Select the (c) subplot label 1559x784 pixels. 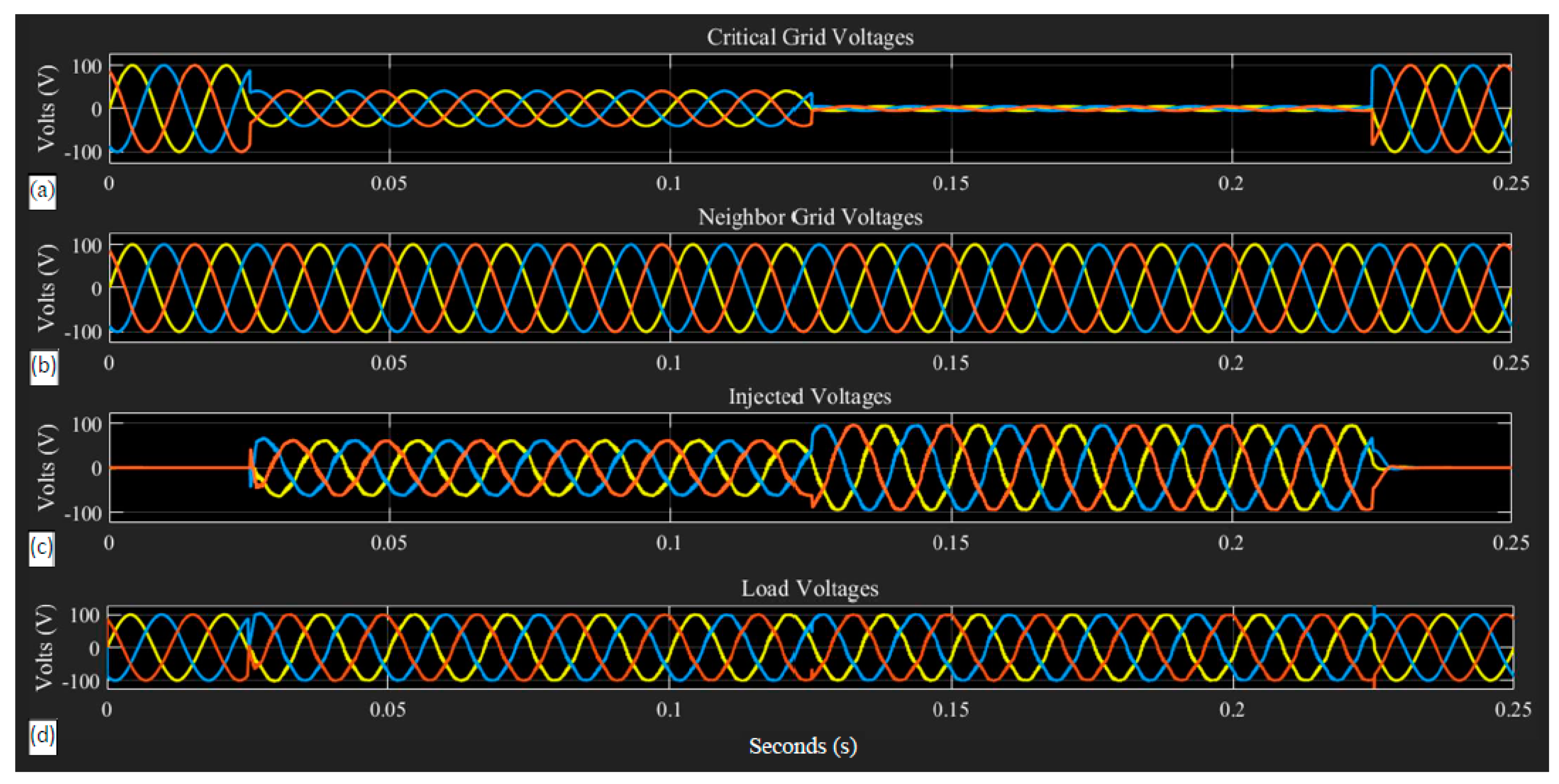click(x=42, y=548)
